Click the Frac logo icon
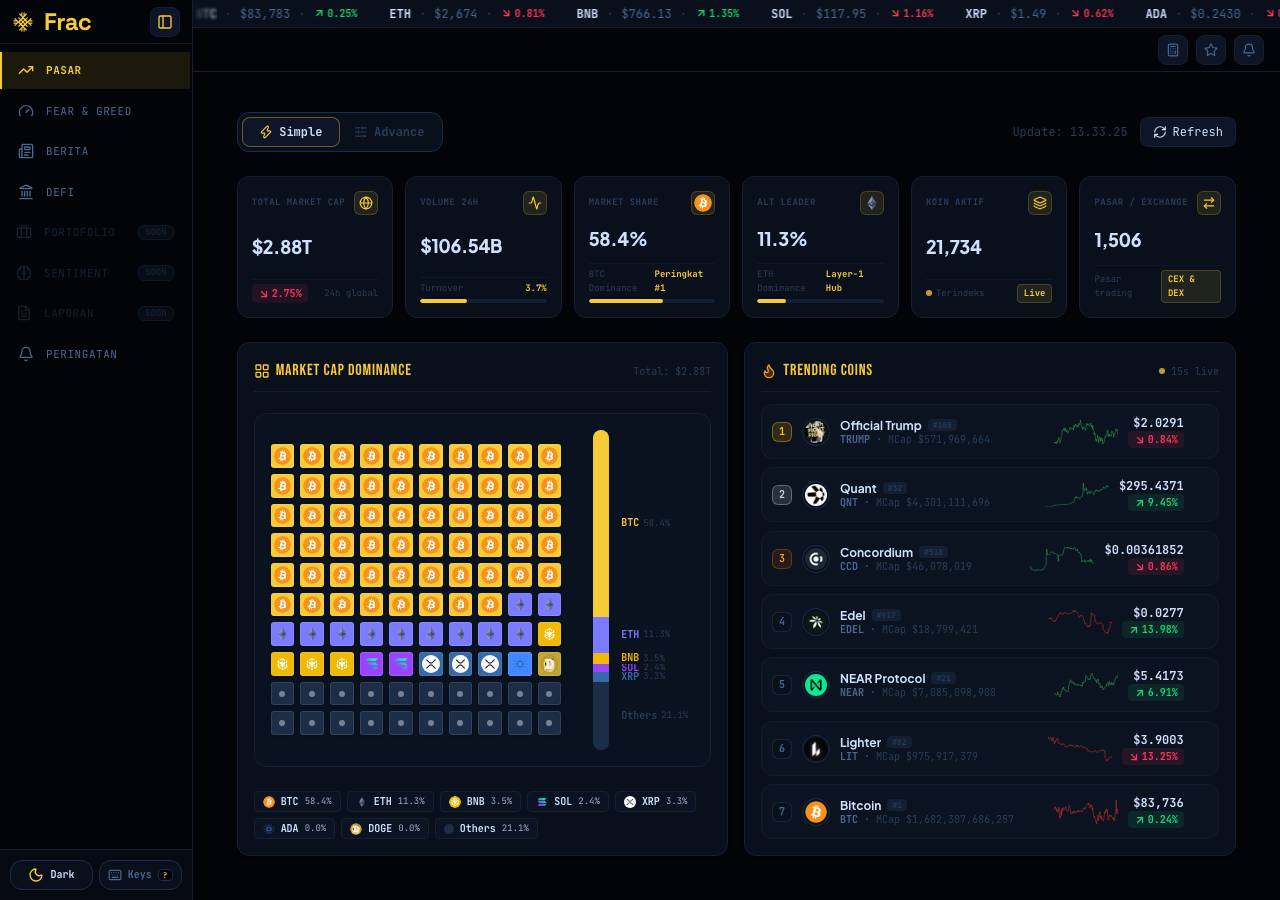1280x900 pixels. tap(23, 22)
